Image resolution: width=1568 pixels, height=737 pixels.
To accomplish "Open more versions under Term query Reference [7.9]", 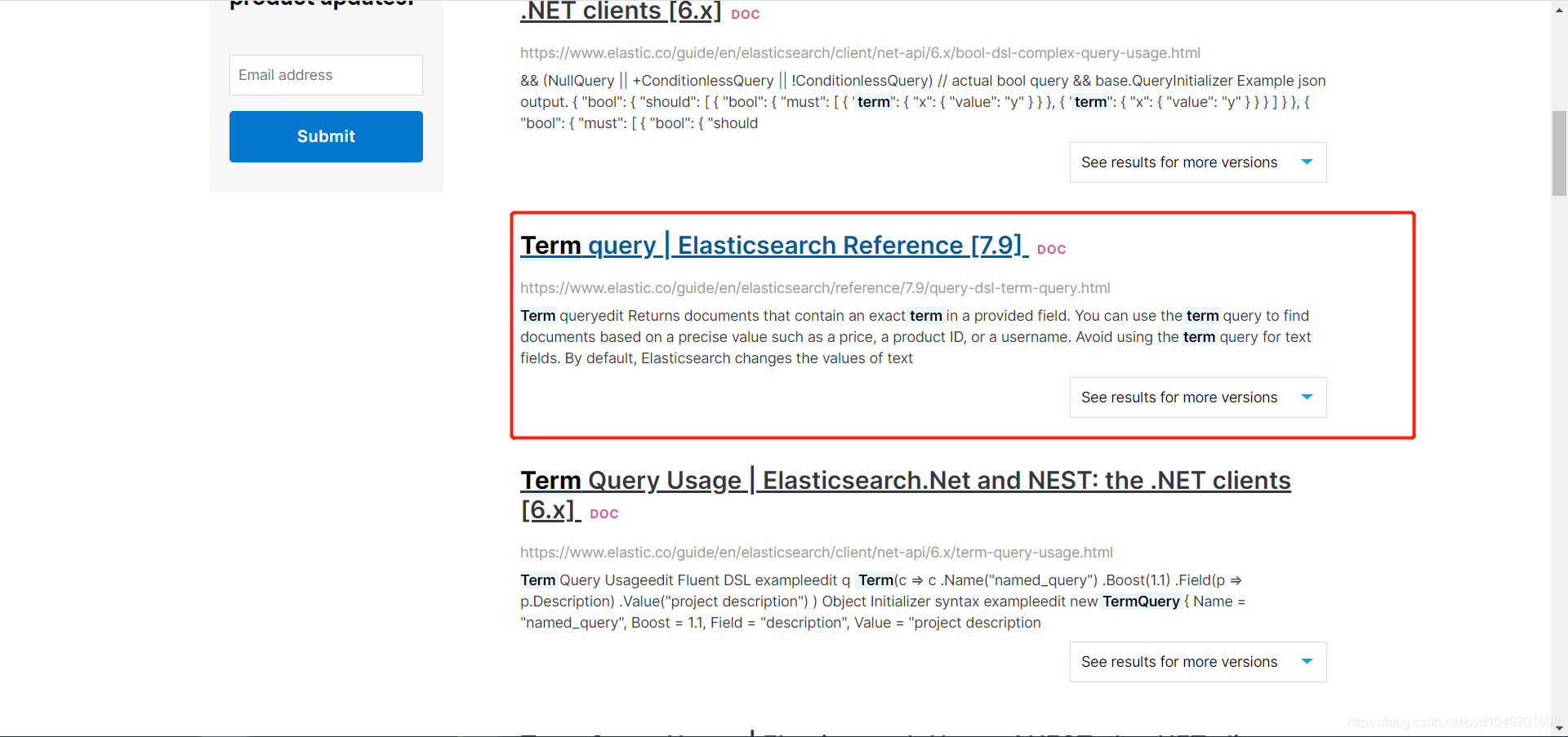I will point(1197,397).
